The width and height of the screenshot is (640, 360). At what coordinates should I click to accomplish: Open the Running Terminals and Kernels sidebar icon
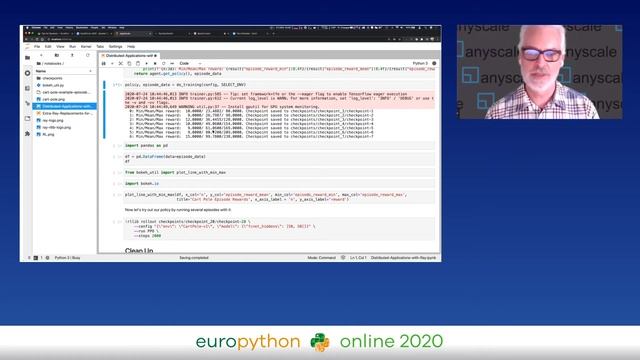[x=27, y=73]
